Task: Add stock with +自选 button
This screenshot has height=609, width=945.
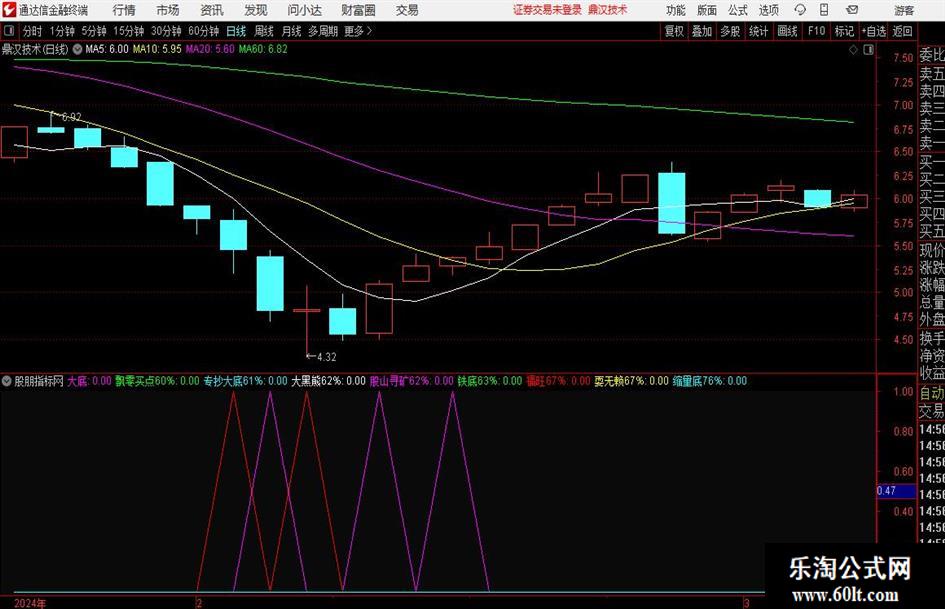Action: 874,31
